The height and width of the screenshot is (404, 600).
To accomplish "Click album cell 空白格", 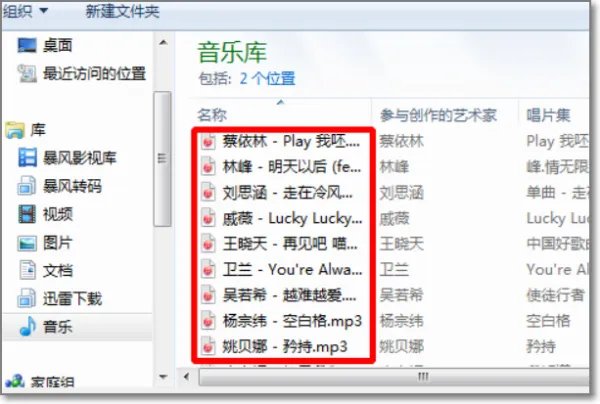I will (x=548, y=321).
